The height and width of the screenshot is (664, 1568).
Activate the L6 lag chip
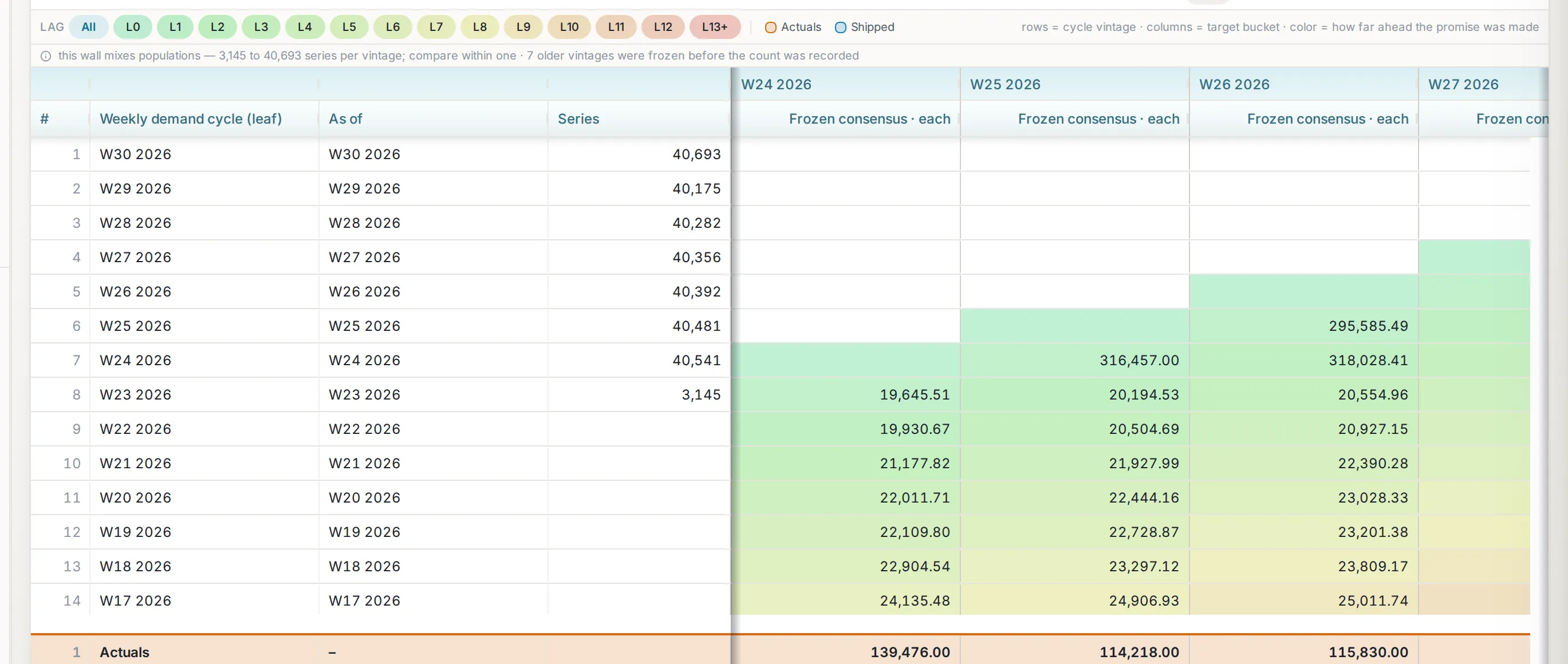pyautogui.click(x=393, y=27)
